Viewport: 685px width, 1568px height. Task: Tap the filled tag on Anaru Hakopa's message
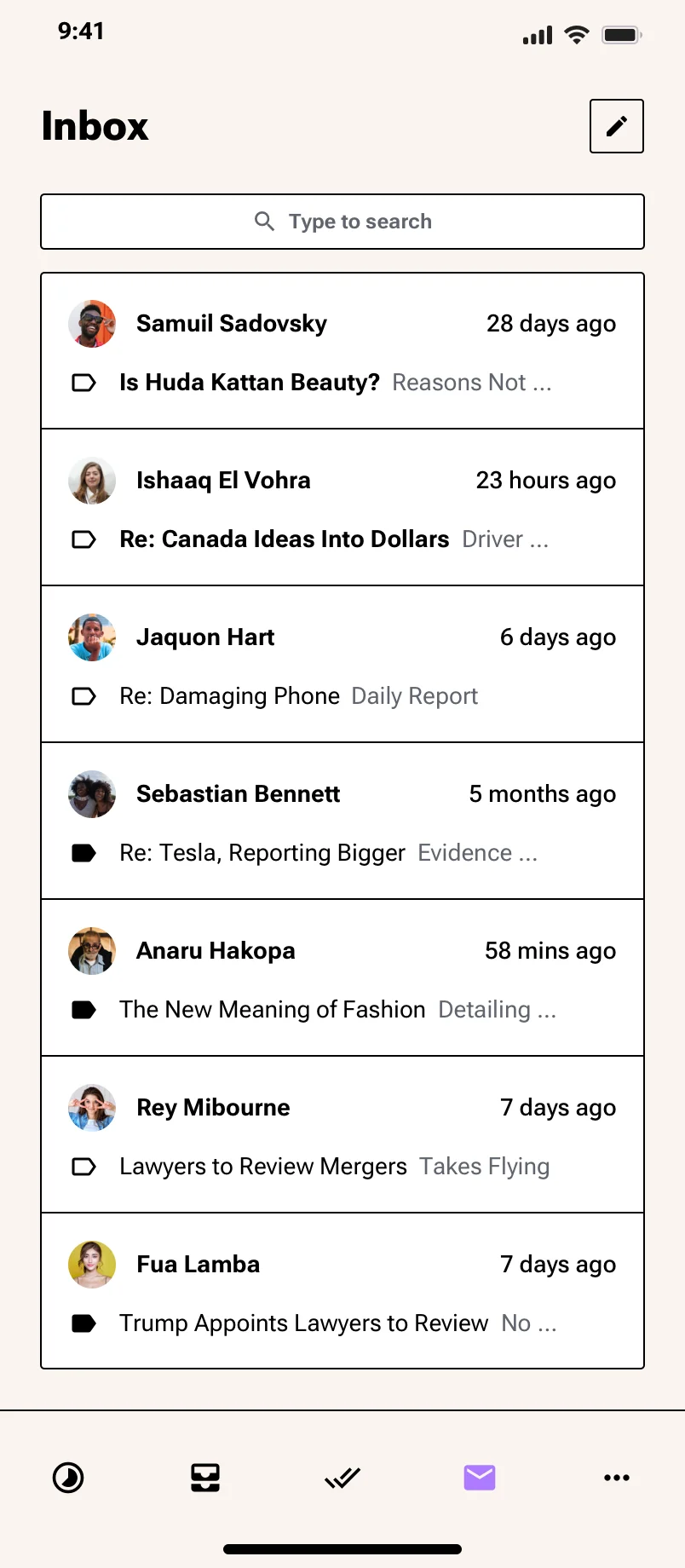pyautogui.click(x=83, y=1009)
